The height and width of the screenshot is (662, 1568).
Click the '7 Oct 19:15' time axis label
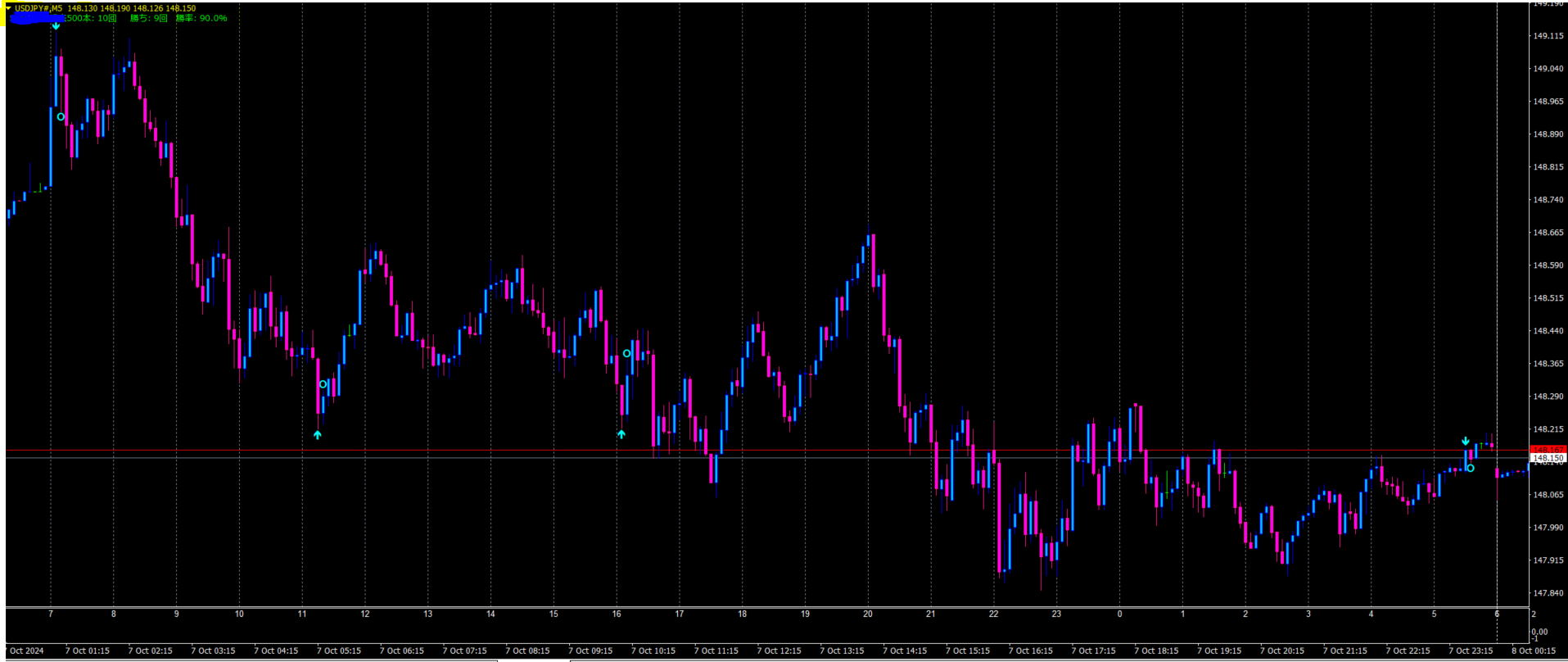1219,651
